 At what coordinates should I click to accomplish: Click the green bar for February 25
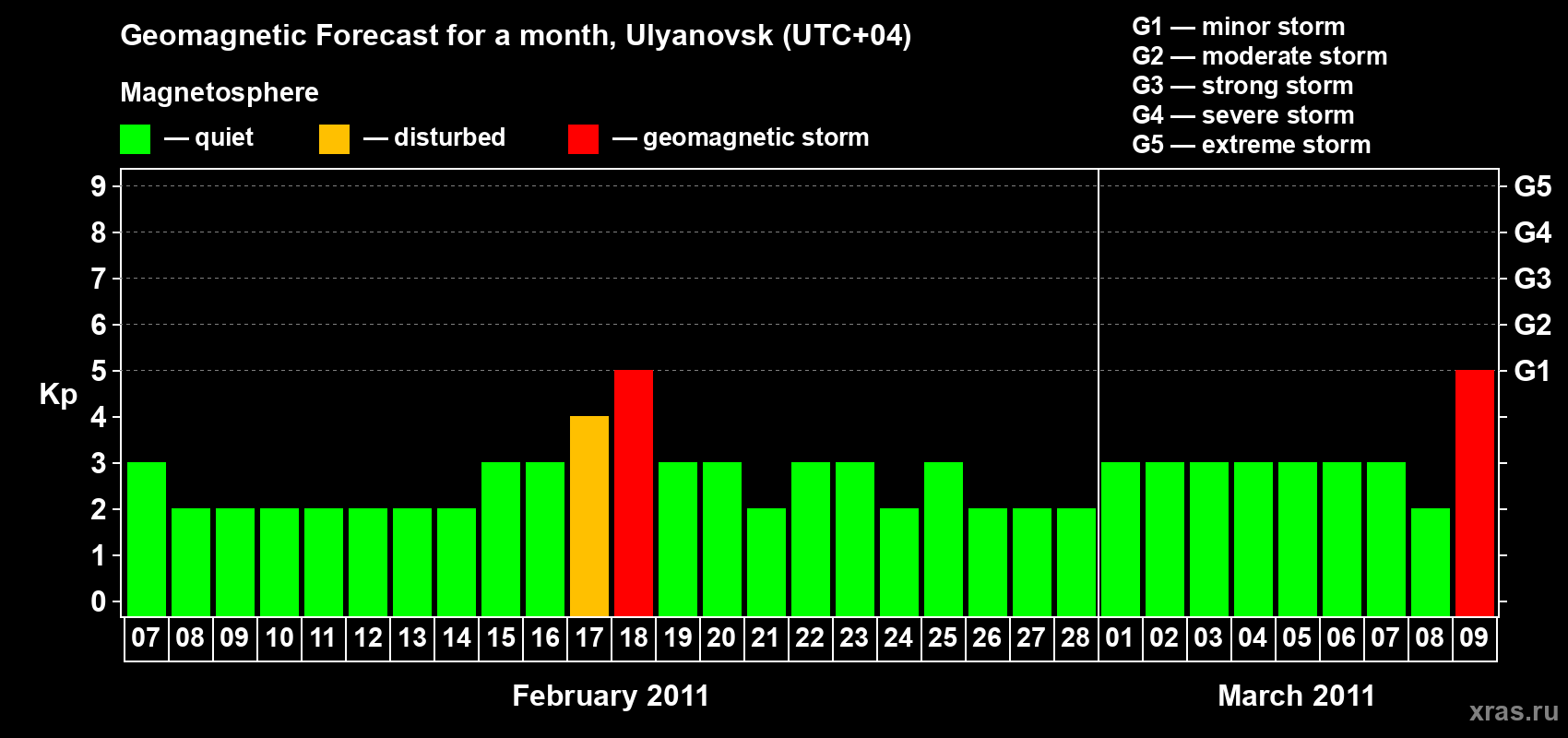[x=944, y=539]
